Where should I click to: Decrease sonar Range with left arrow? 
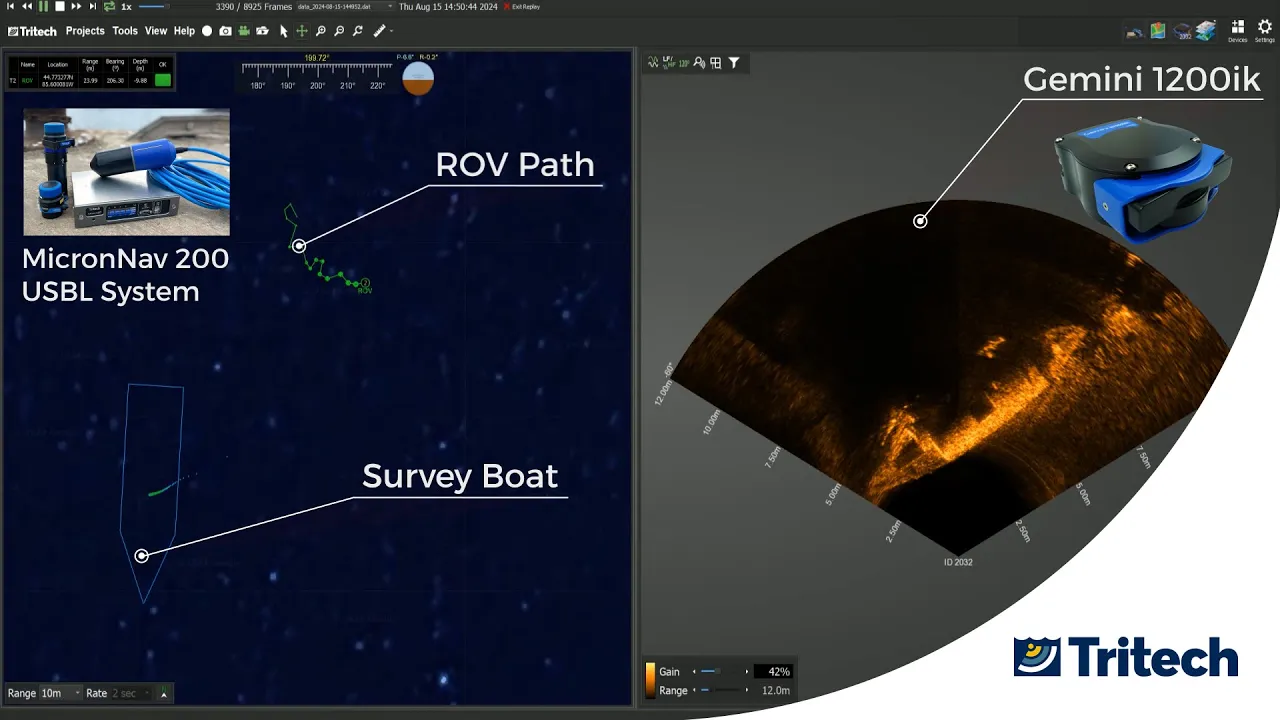[x=694, y=690]
